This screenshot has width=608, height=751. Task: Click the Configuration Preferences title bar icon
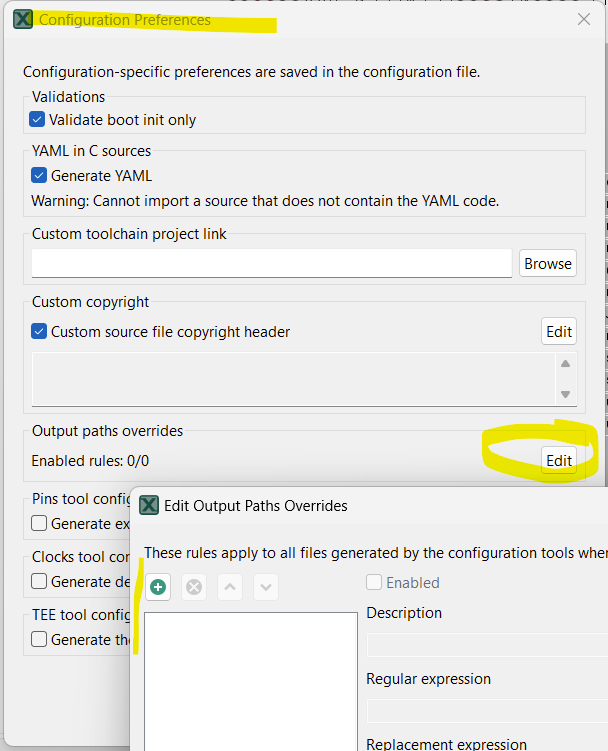[23, 19]
